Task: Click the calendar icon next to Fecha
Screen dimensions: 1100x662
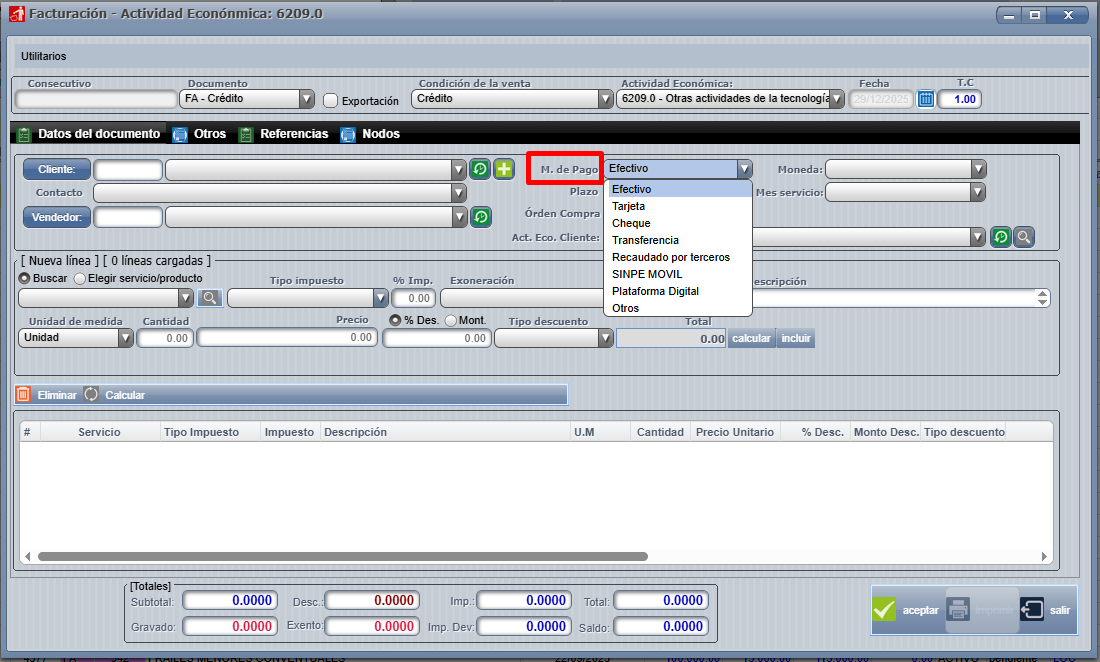Action: [x=925, y=99]
